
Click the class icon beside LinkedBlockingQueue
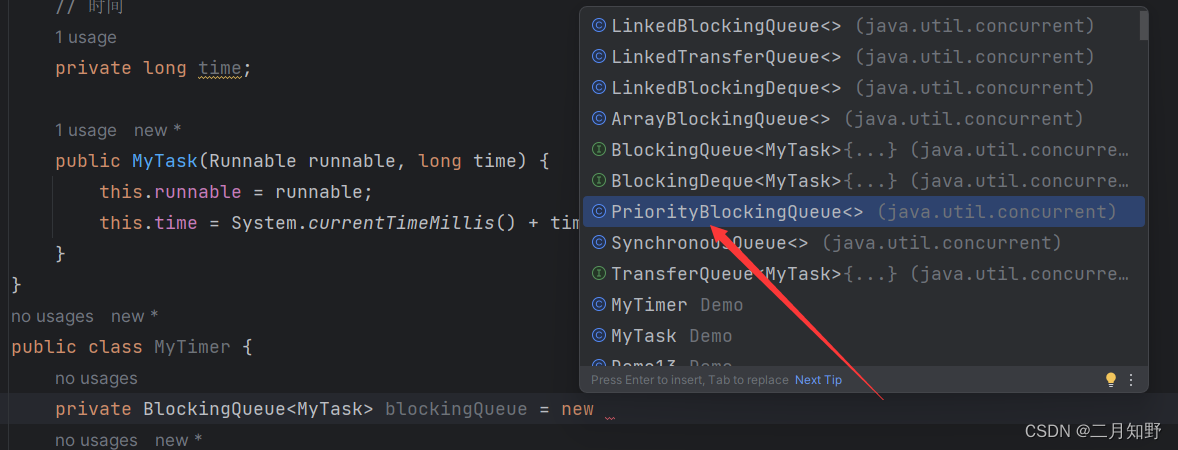pyautogui.click(x=598, y=26)
